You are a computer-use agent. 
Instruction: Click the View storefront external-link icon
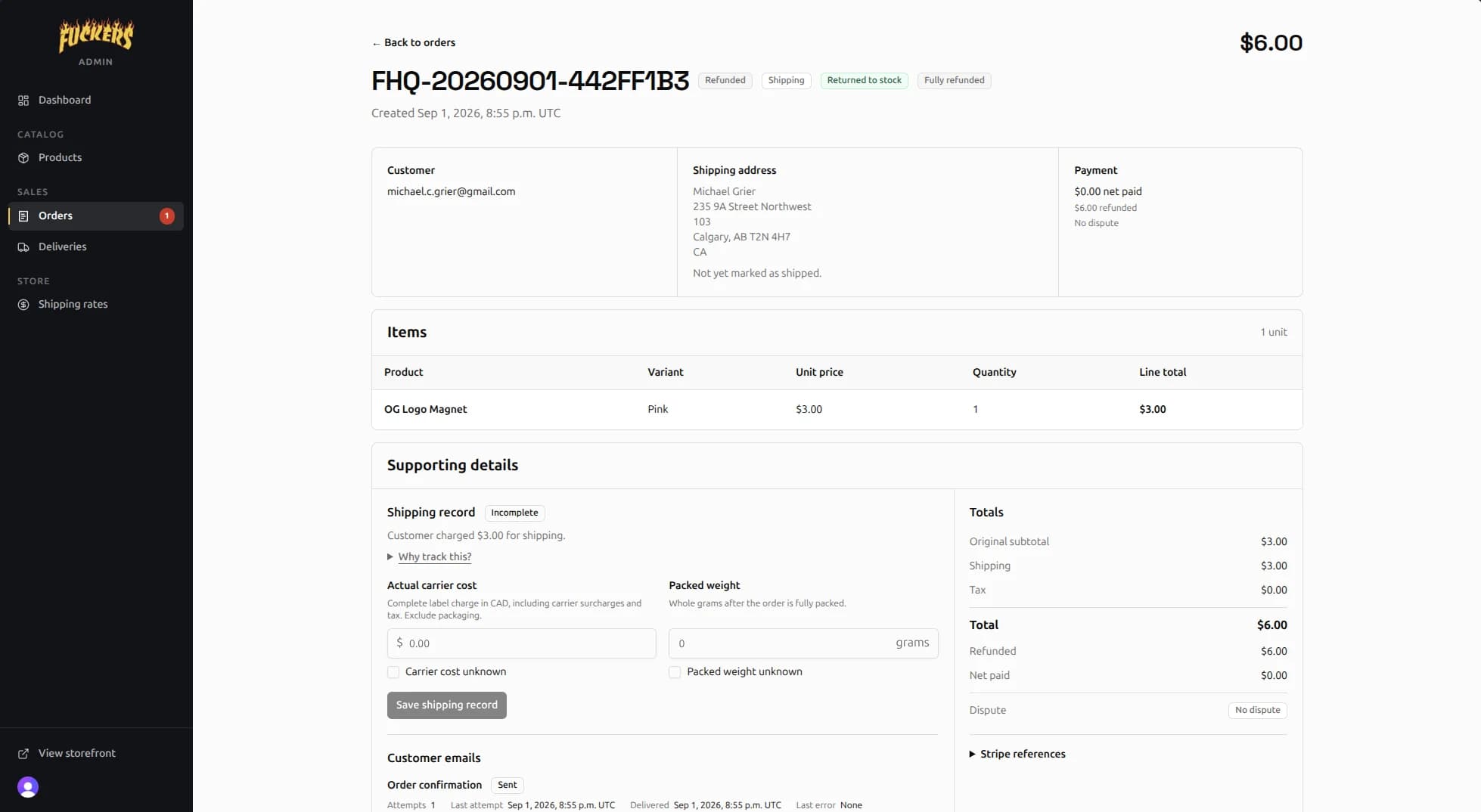point(23,754)
